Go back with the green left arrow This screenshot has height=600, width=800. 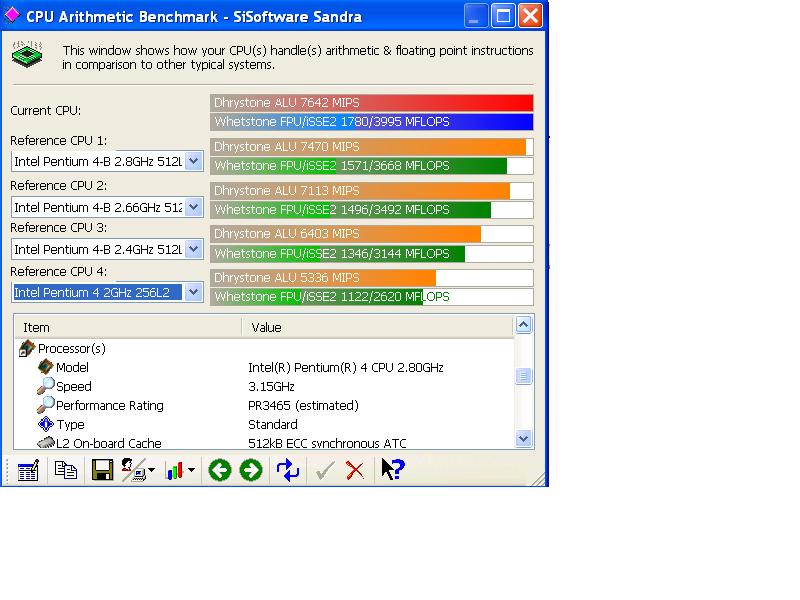point(220,470)
